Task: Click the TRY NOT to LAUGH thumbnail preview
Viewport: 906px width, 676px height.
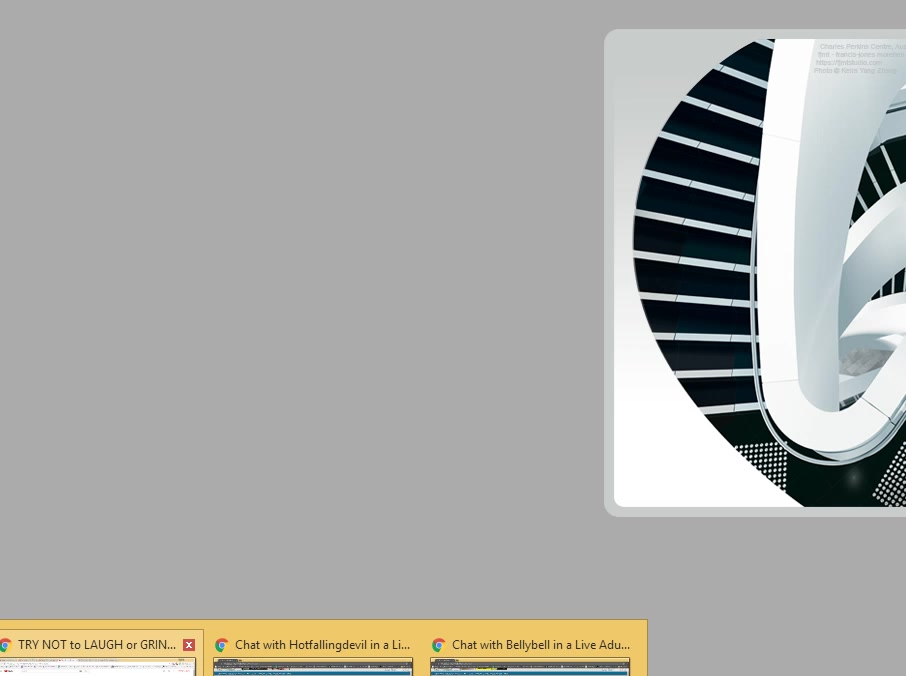Action: pos(98,667)
